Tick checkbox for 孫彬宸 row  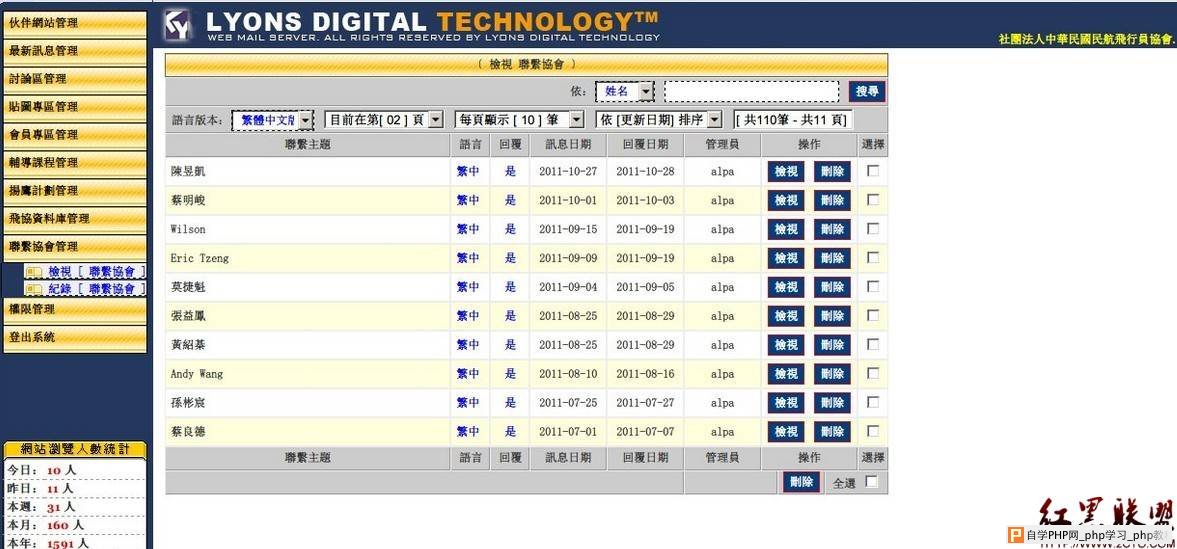click(872, 402)
